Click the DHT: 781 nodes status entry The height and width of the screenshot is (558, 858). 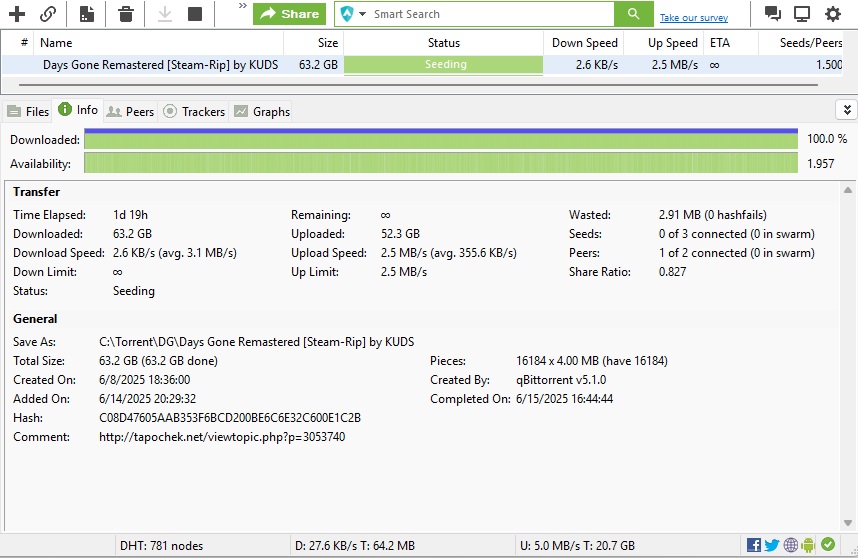click(161, 545)
